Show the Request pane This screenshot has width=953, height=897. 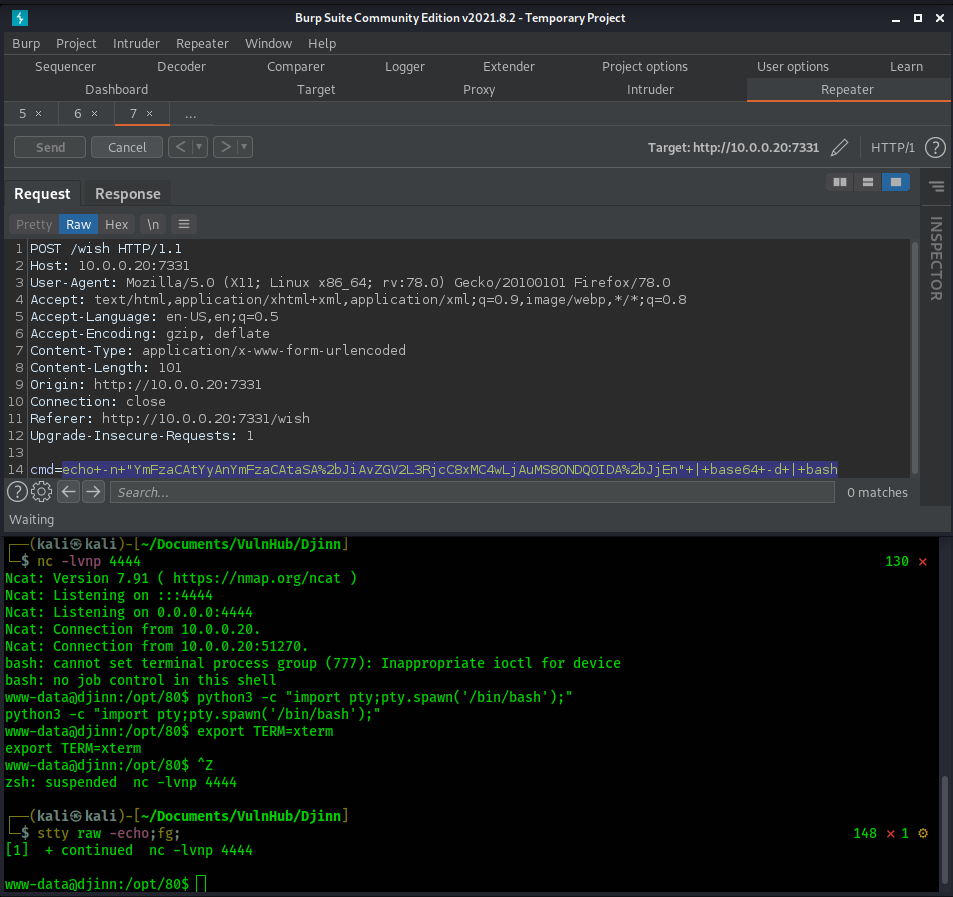click(x=42, y=194)
